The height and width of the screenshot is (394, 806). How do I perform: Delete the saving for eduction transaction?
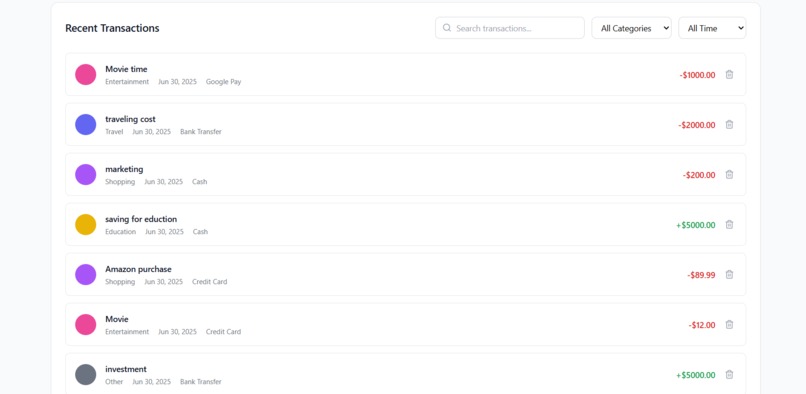(729, 224)
